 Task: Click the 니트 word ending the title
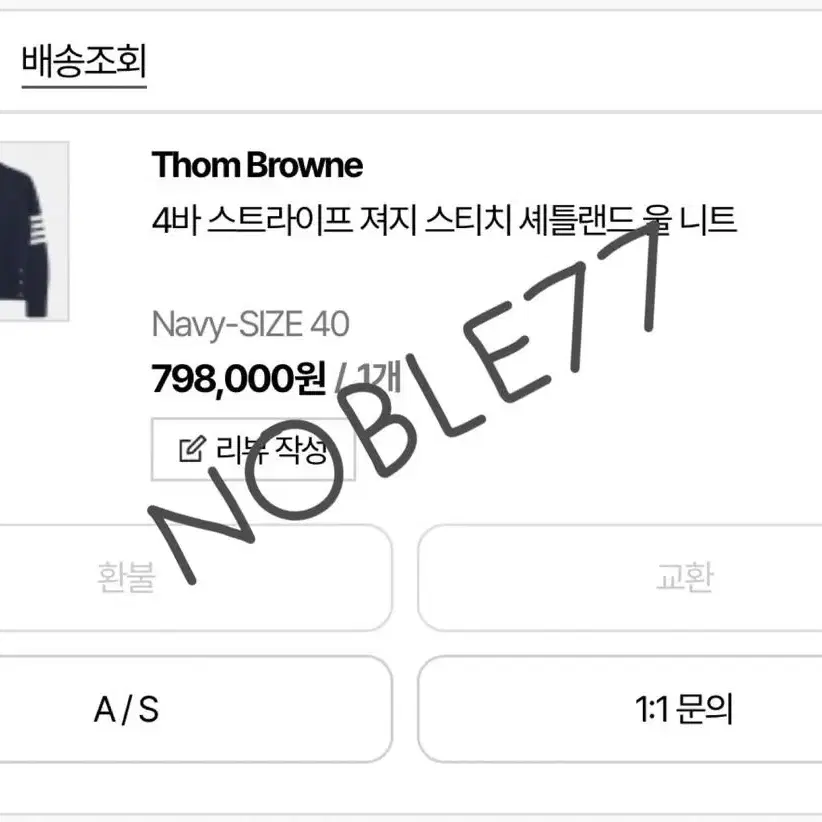(708, 220)
